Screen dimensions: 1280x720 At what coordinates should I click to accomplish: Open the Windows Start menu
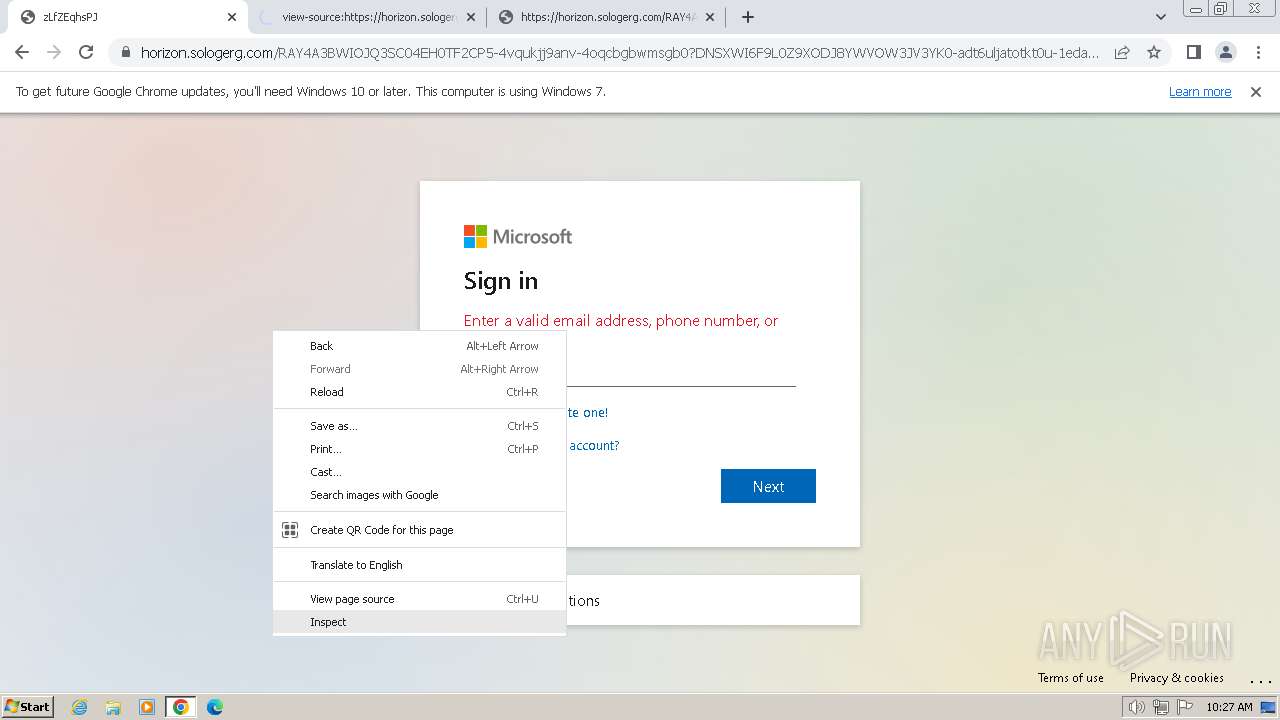point(27,706)
